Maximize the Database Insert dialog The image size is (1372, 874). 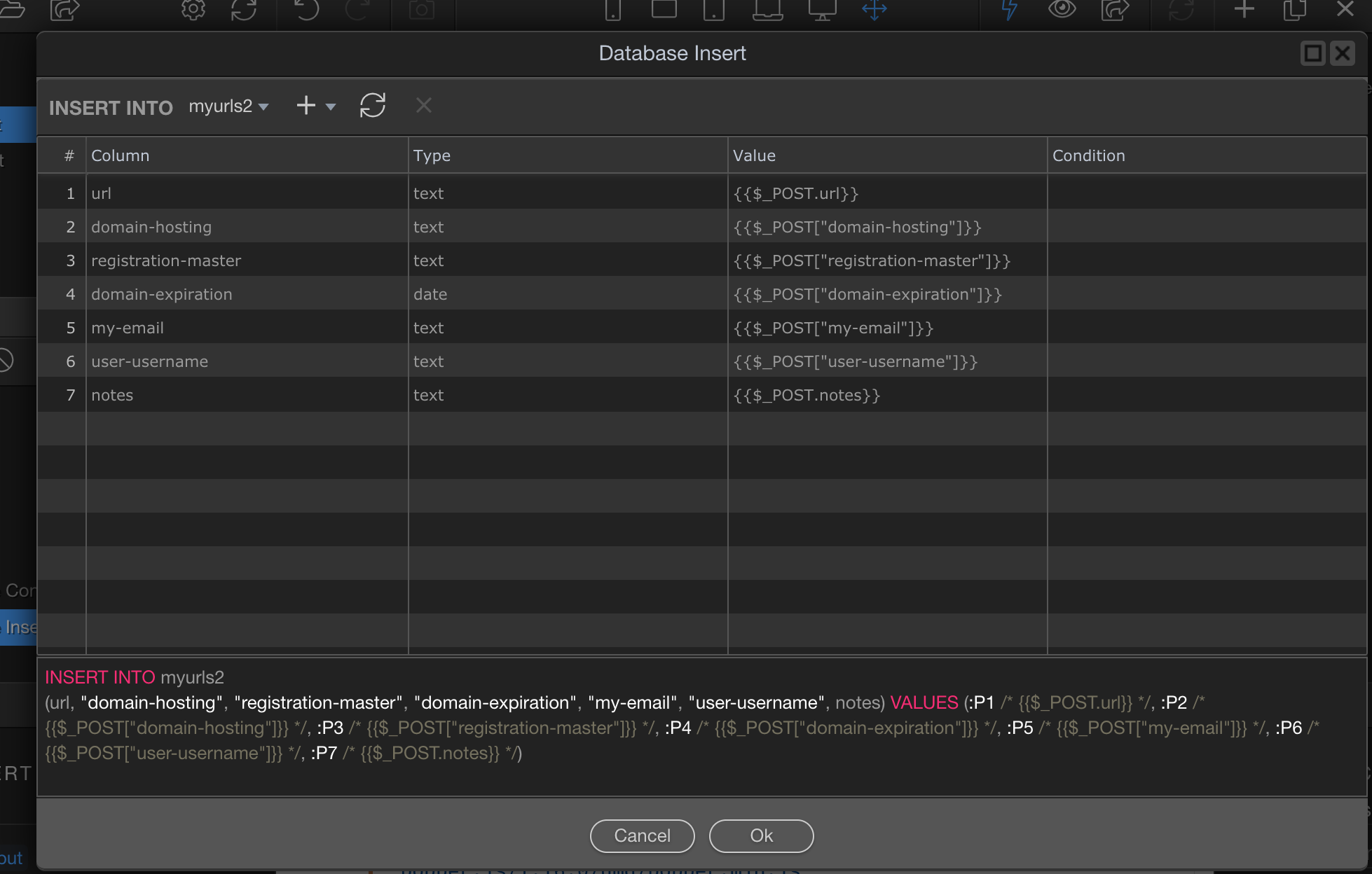tap(1312, 53)
